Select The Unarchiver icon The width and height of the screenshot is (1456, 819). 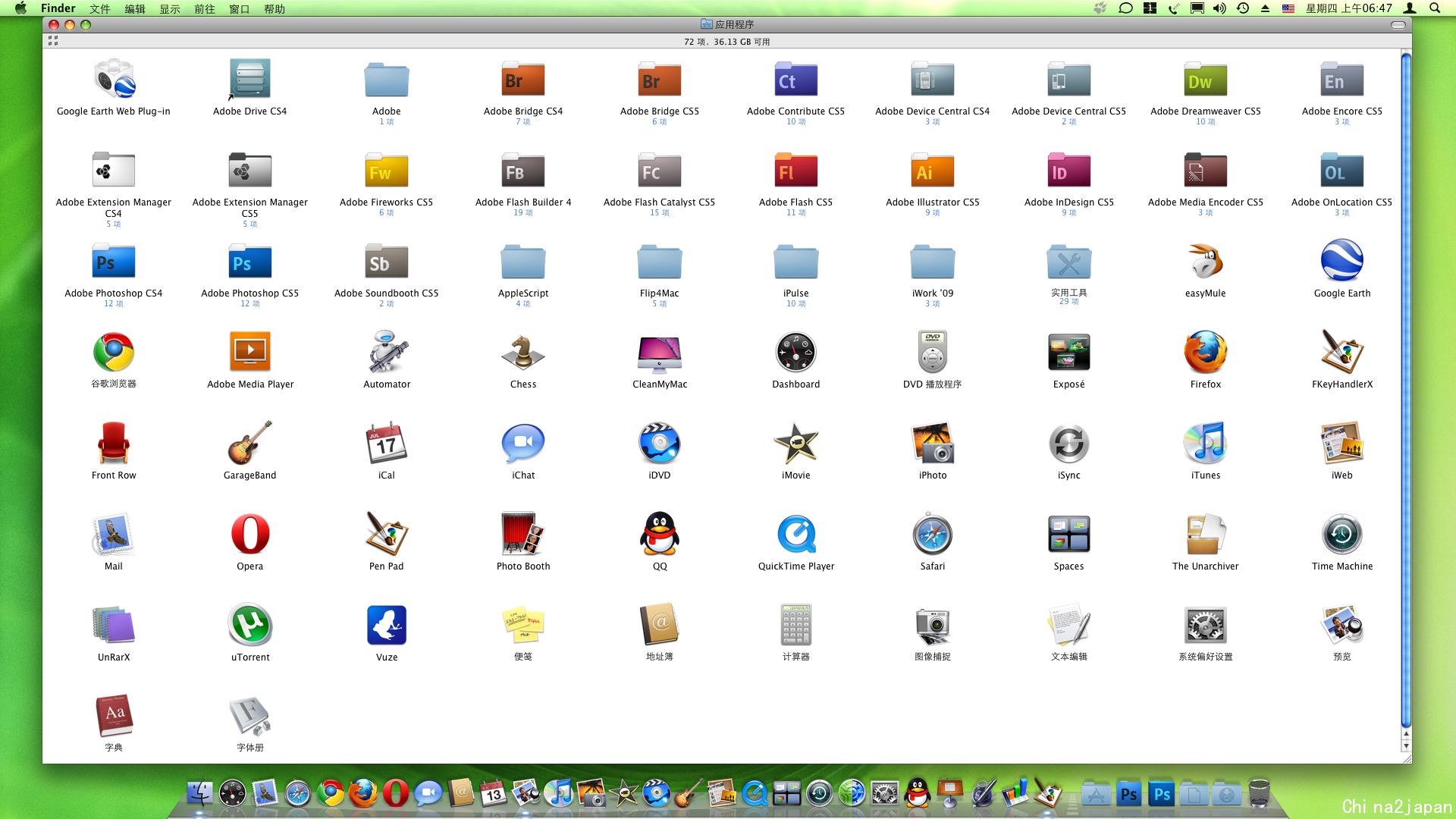tap(1206, 534)
